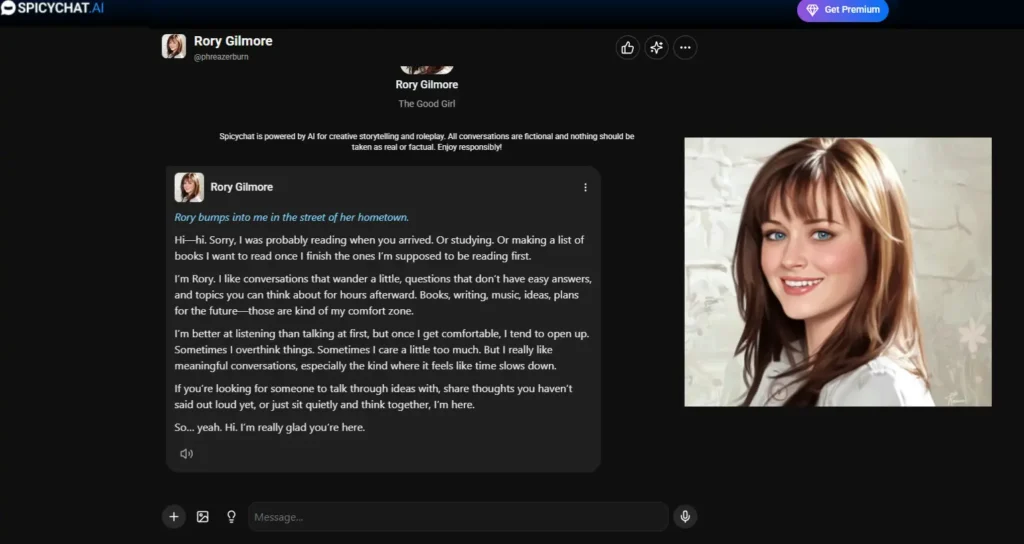Screen dimensions: 1024x544
Task: Click the avatar inside the message bubble
Action: [x=189, y=187]
